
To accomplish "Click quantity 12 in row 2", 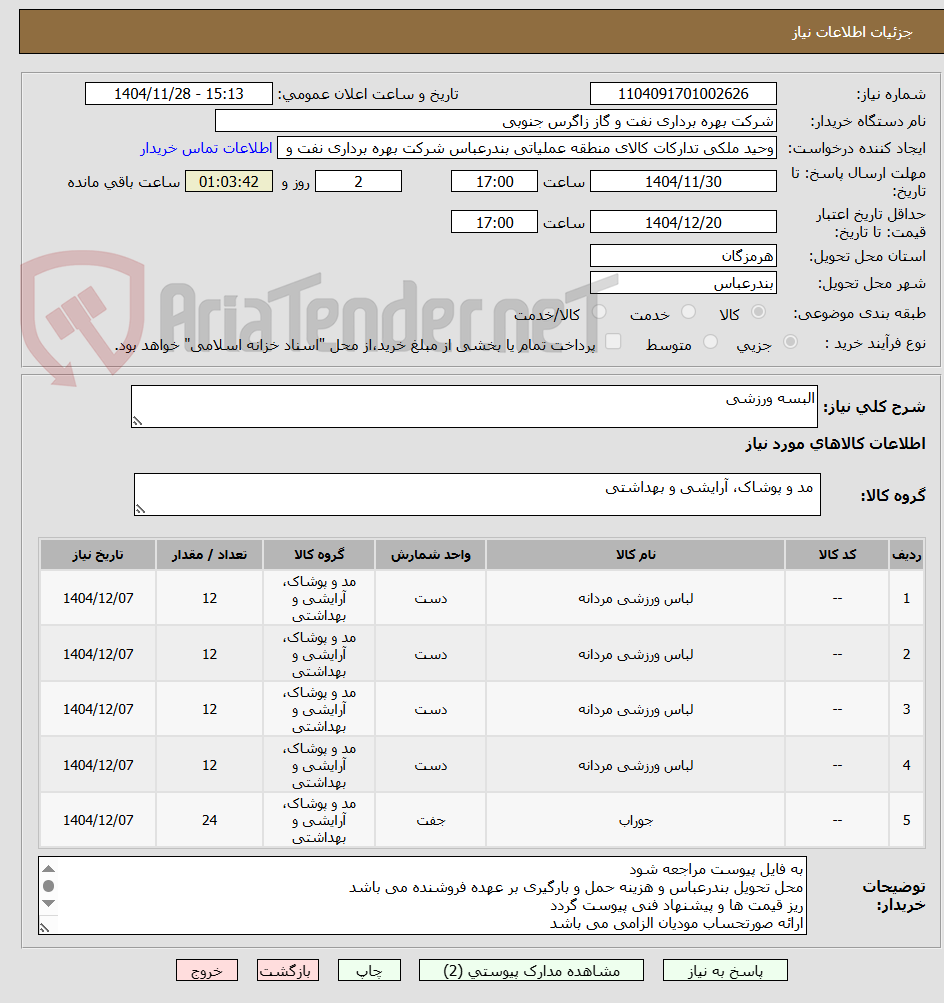I will pyautogui.click(x=210, y=654).
